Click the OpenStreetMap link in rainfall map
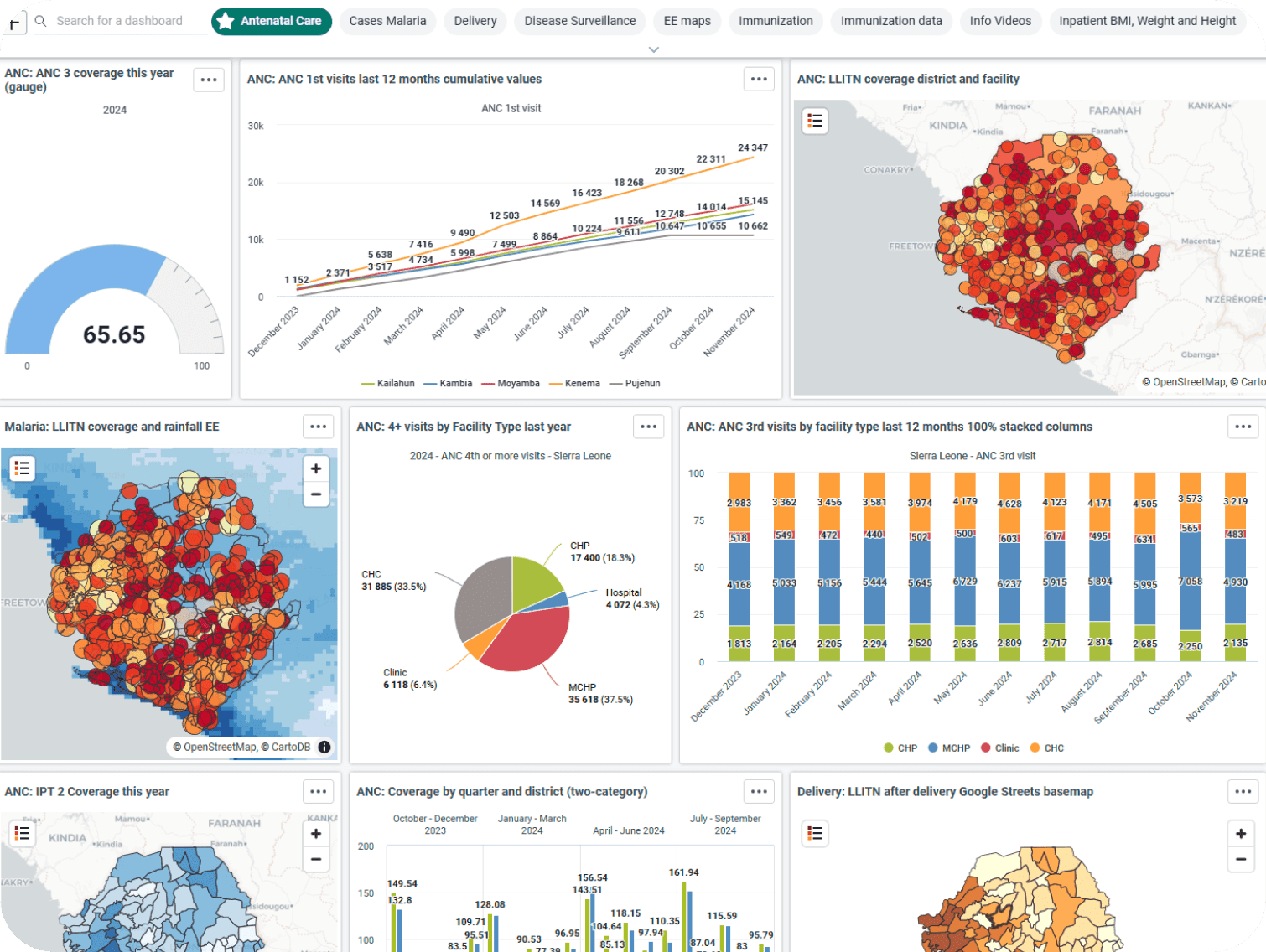Viewport: 1266px width, 952px height. (x=220, y=747)
